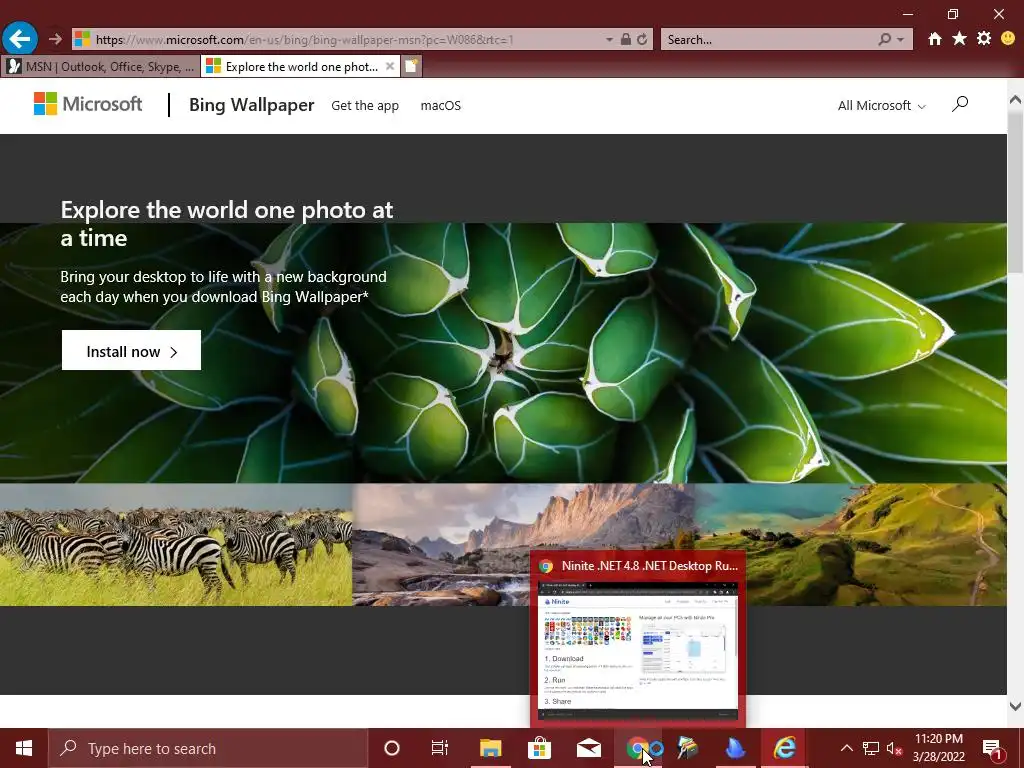Close the Explore the world tab
This screenshot has height=768, width=1024.
tap(390, 66)
